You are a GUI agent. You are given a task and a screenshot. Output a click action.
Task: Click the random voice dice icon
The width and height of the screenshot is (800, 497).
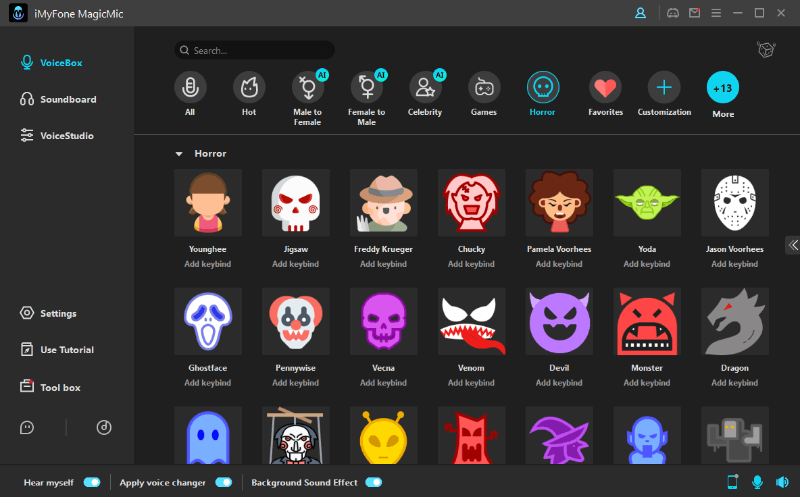pyautogui.click(x=766, y=49)
